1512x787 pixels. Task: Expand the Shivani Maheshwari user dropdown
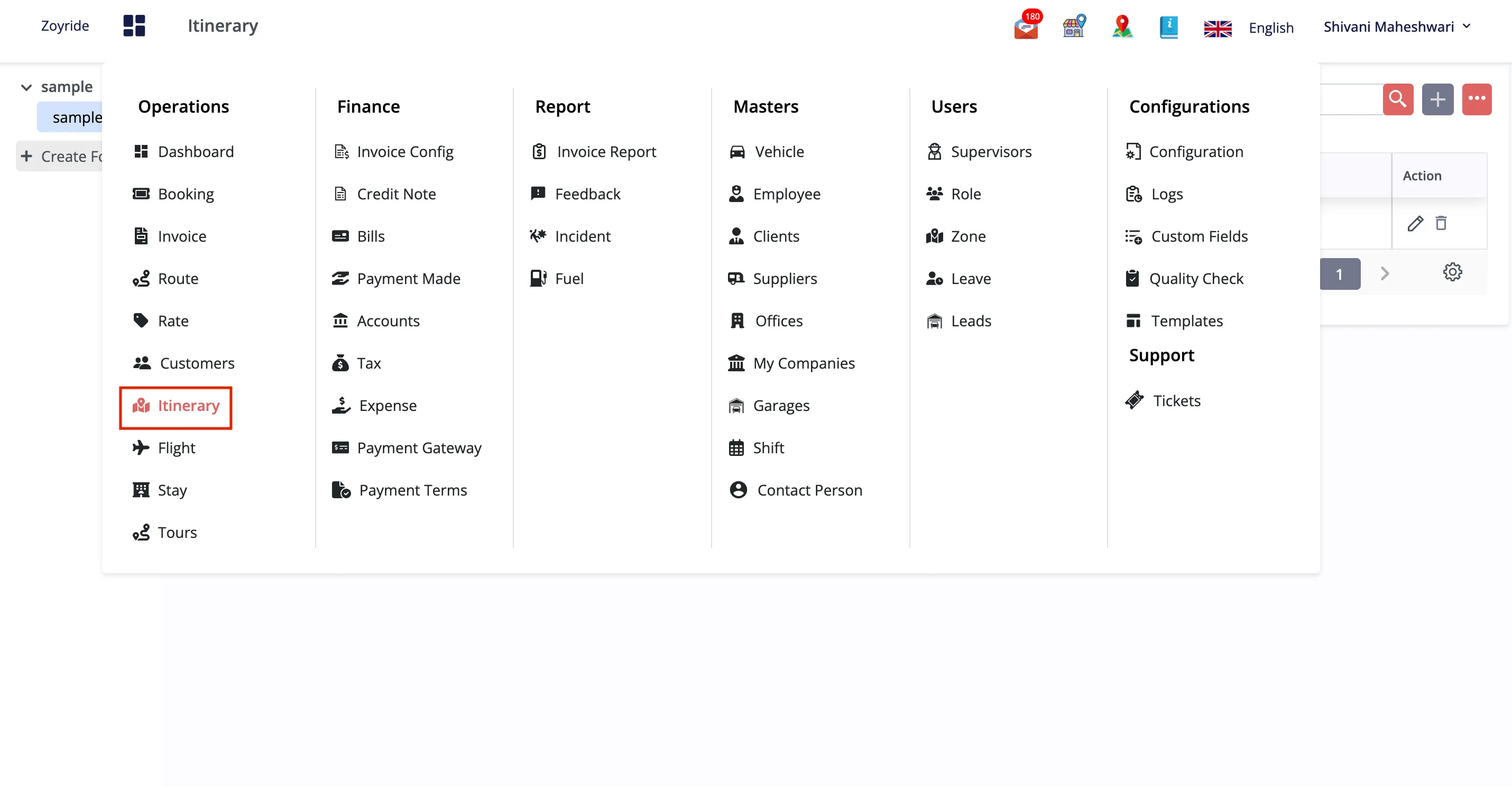pyautogui.click(x=1397, y=26)
